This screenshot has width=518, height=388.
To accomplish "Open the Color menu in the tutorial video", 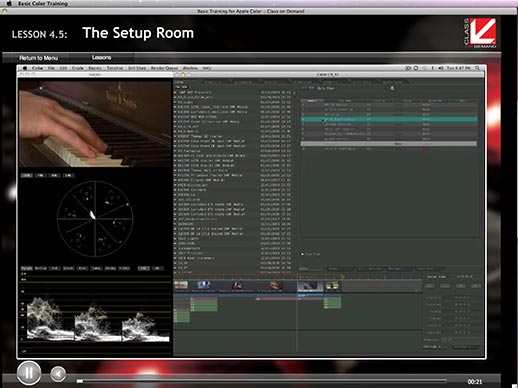I will click(37, 68).
